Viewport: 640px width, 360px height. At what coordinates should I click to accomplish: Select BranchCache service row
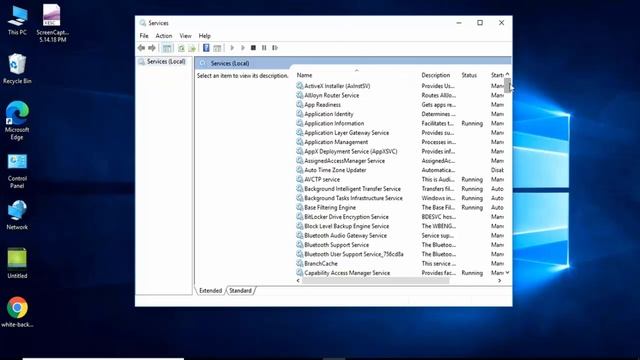[x=400, y=264]
